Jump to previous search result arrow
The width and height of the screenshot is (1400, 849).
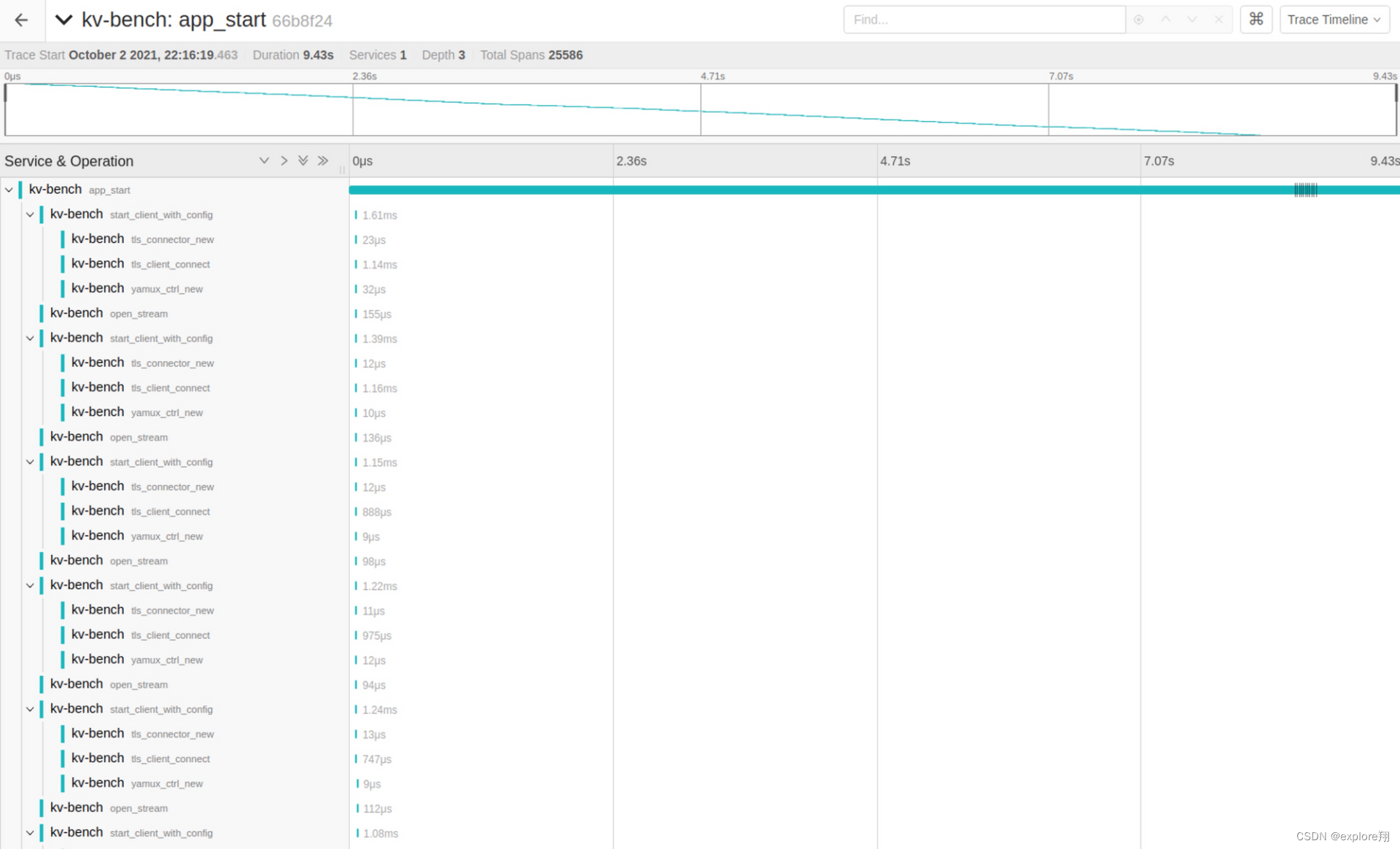pyautogui.click(x=1165, y=20)
